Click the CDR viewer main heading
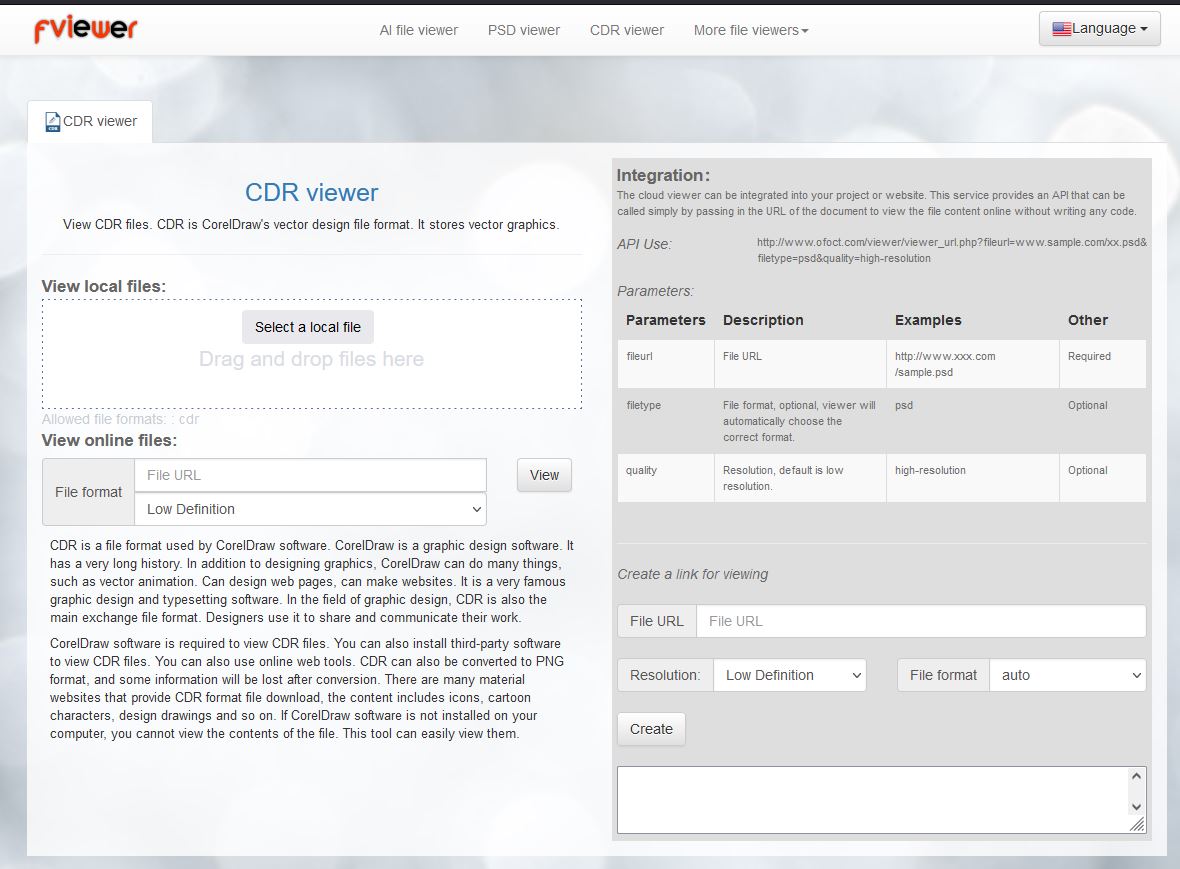The image size is (1180, 869). coord(312,193)
